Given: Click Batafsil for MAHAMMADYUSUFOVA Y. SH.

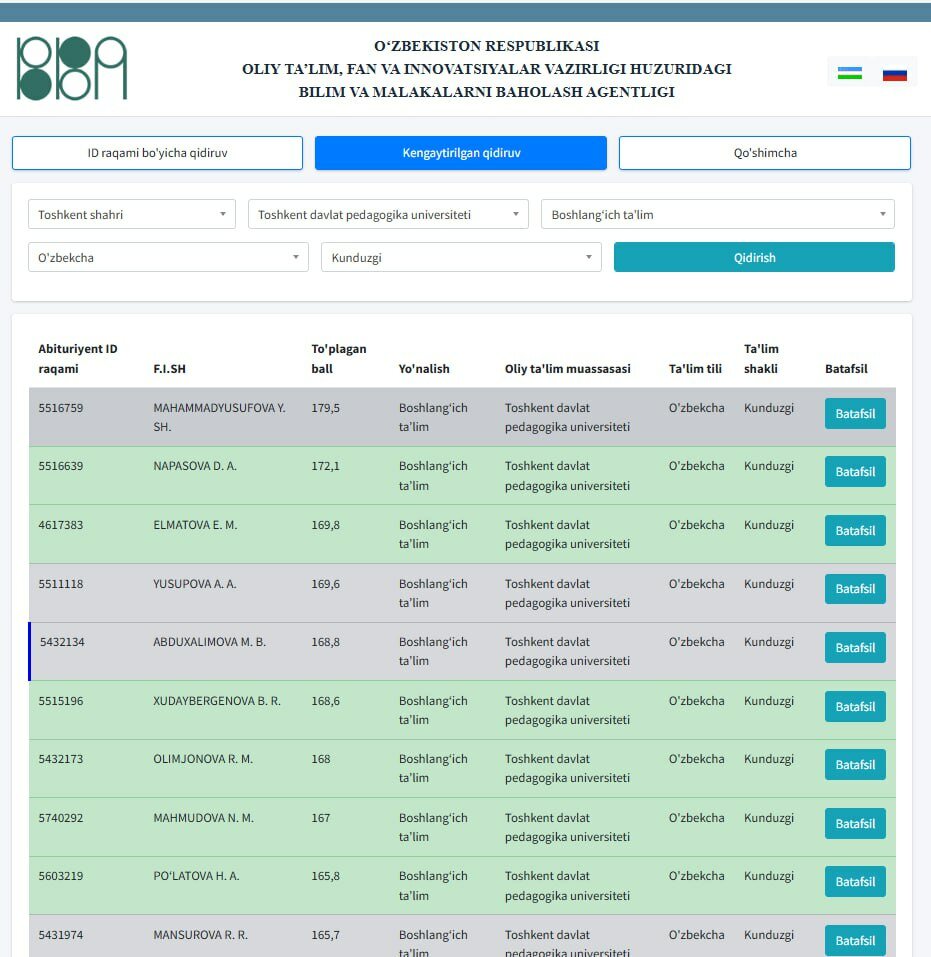Looking at the screenshot, I should pyautogui.click(x=855, y=413).
